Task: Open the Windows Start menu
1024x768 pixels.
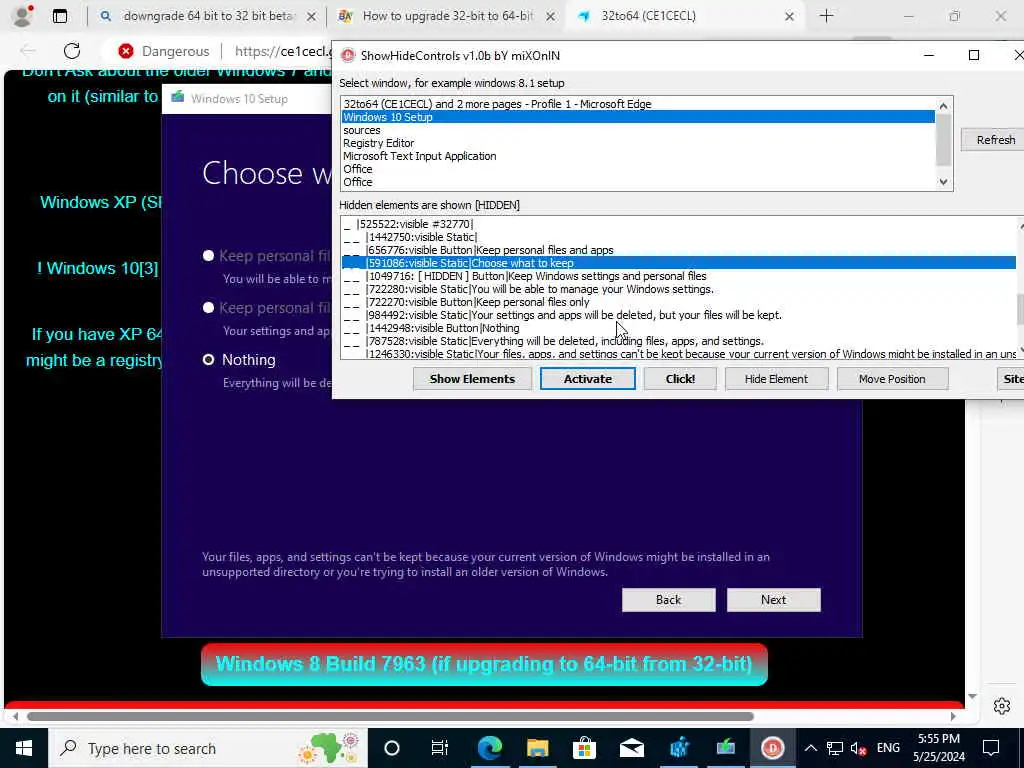Action: [x=24, y=748]
